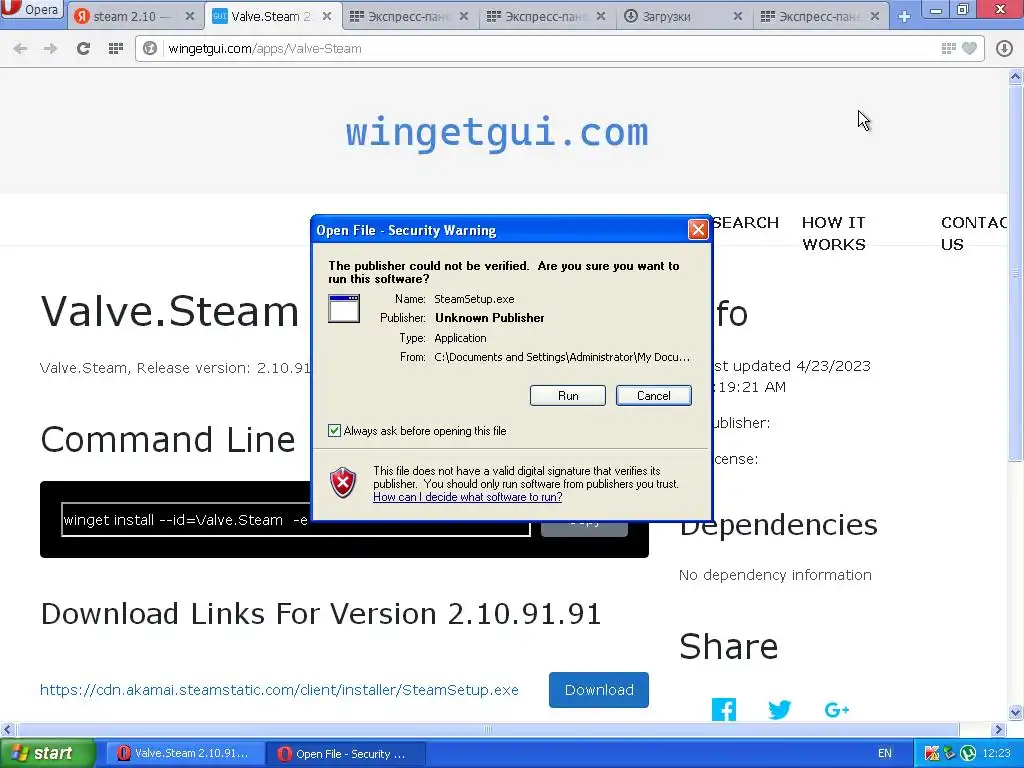Click the horizontal scrollbar left arrow
1024x768 pixels.
(x=7, y=729)
